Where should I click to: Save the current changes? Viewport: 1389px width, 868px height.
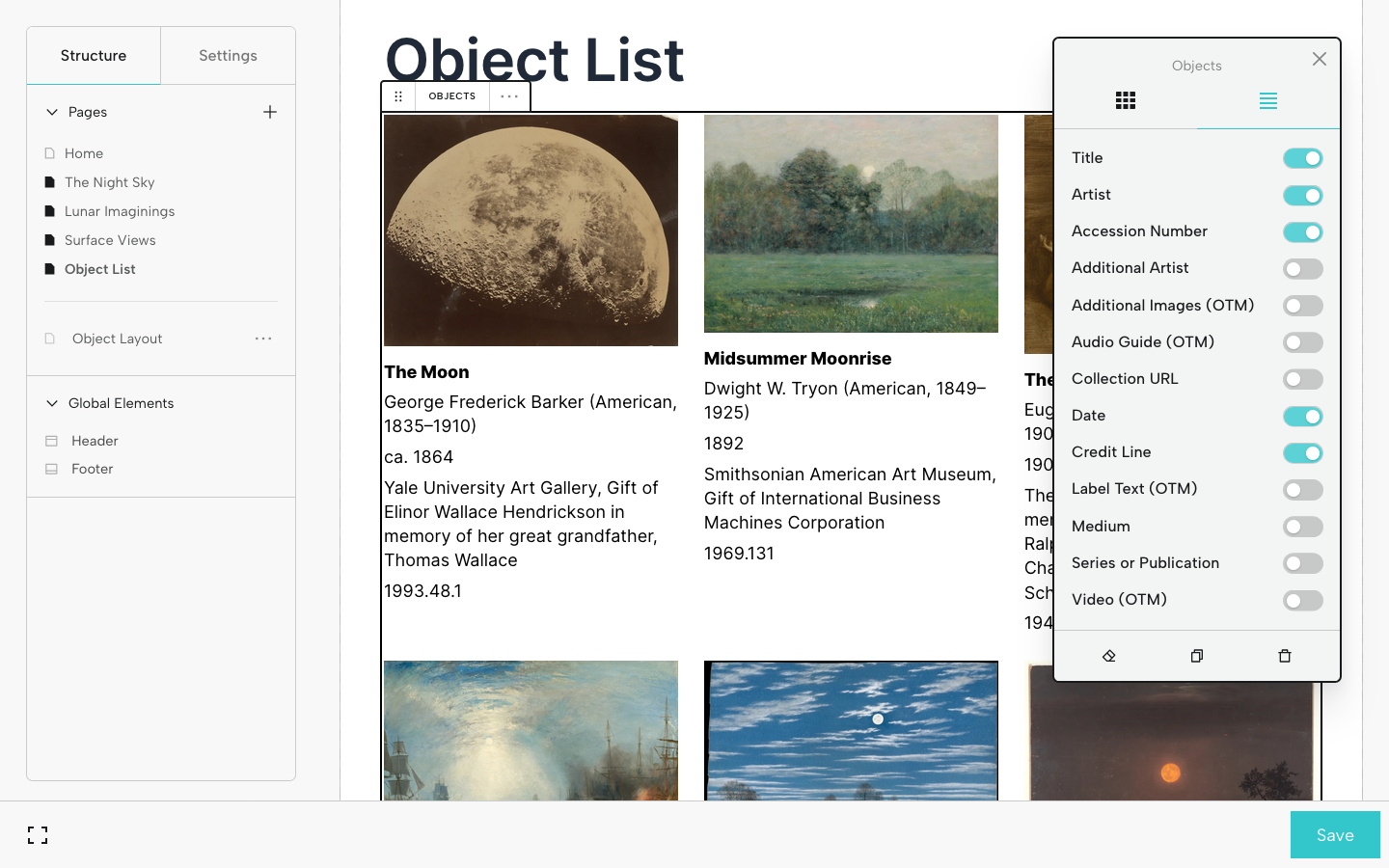[x=1335, y=835]
